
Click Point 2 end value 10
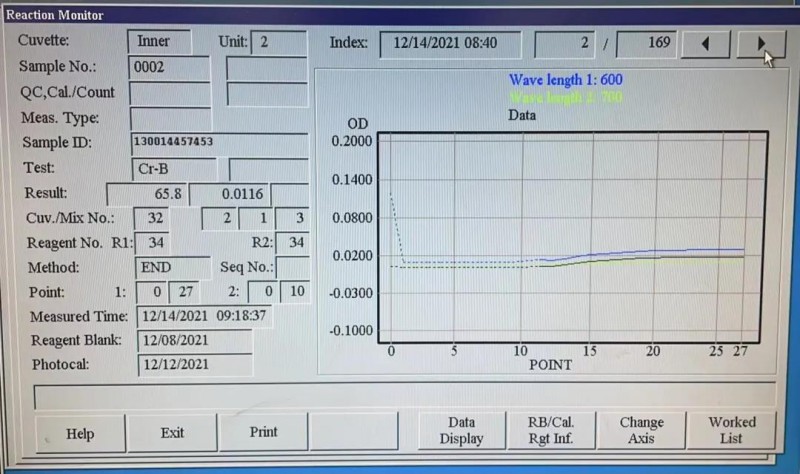coord(295,292)
